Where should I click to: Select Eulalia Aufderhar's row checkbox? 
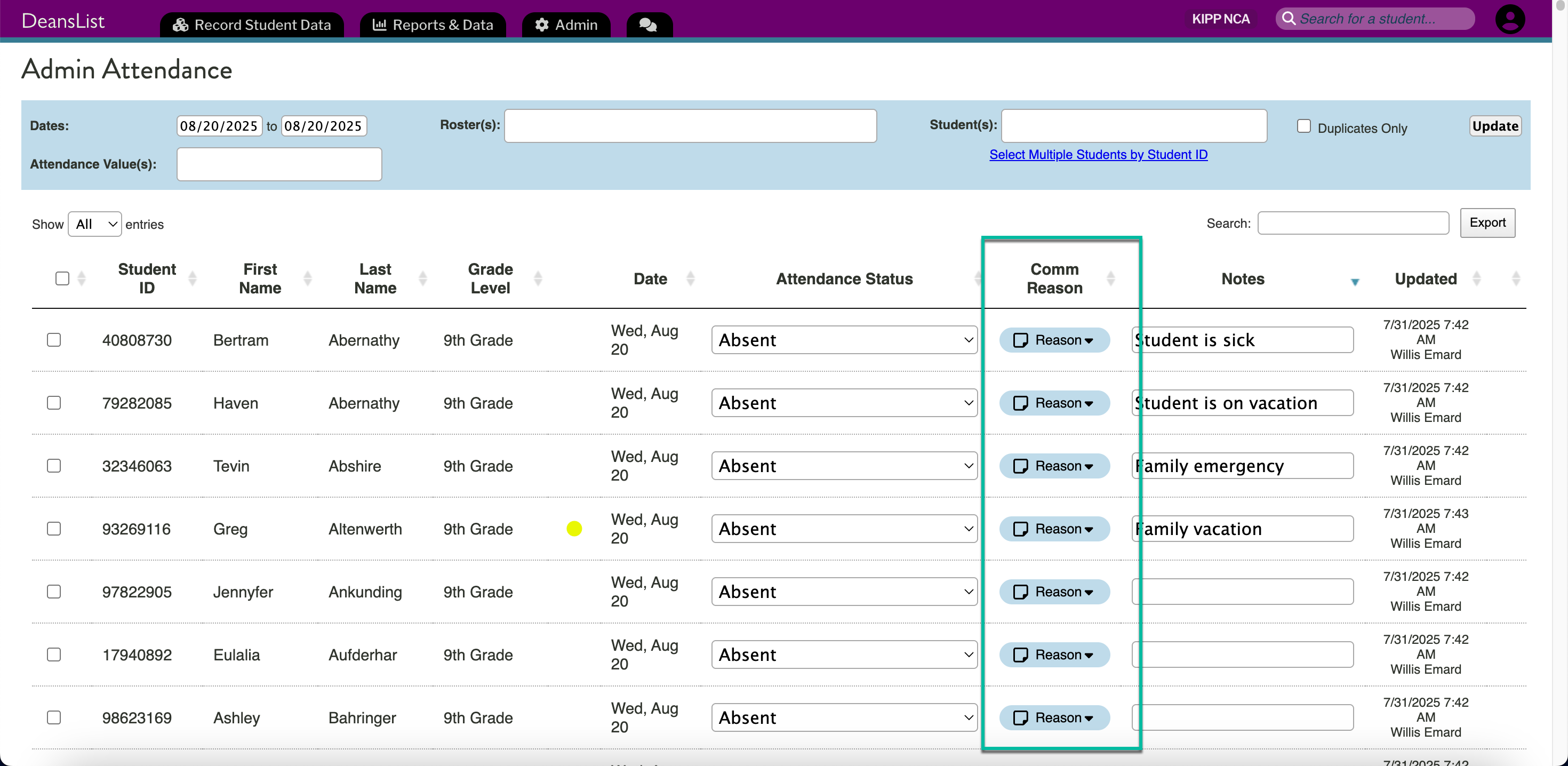click(x=53, y=655)
